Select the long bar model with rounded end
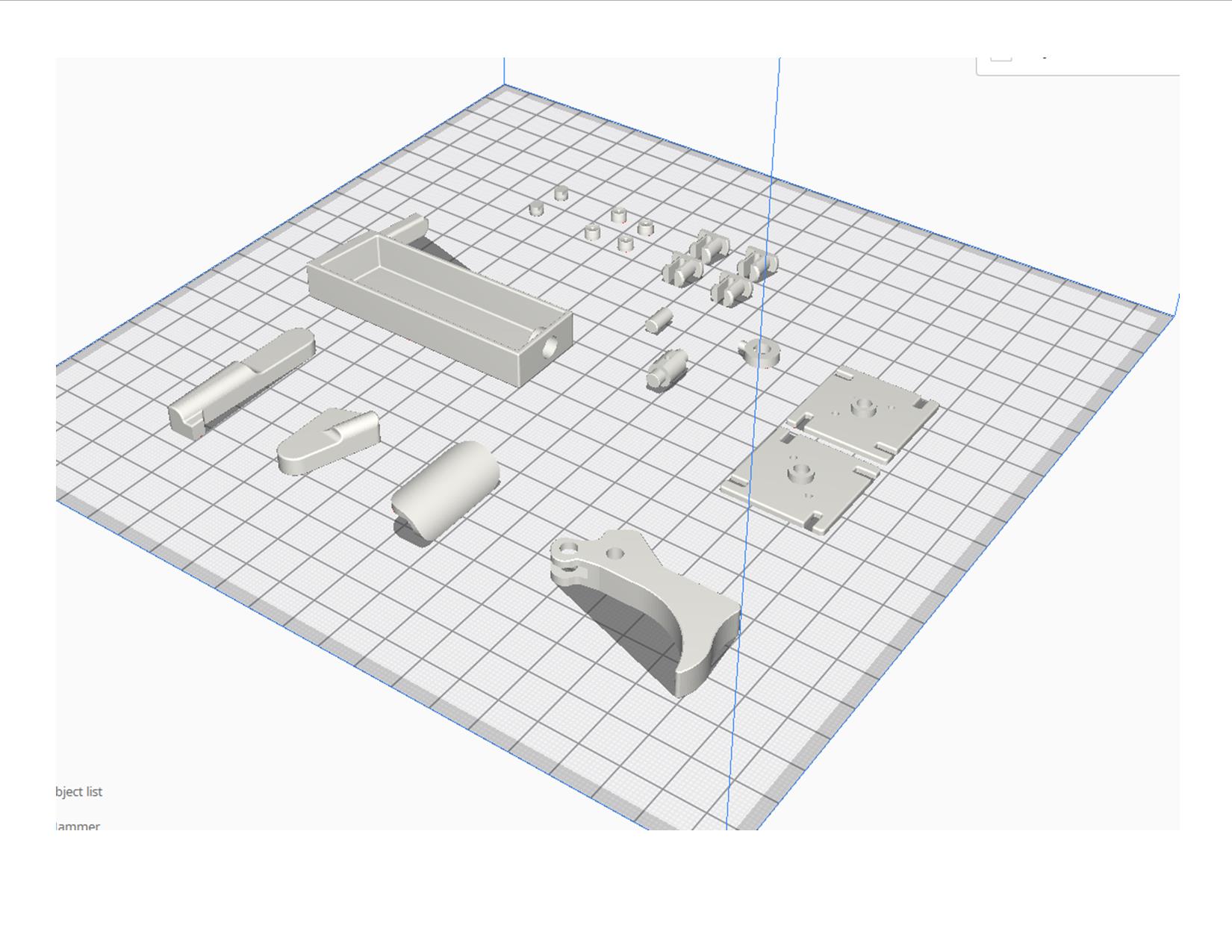 (241, 383)
